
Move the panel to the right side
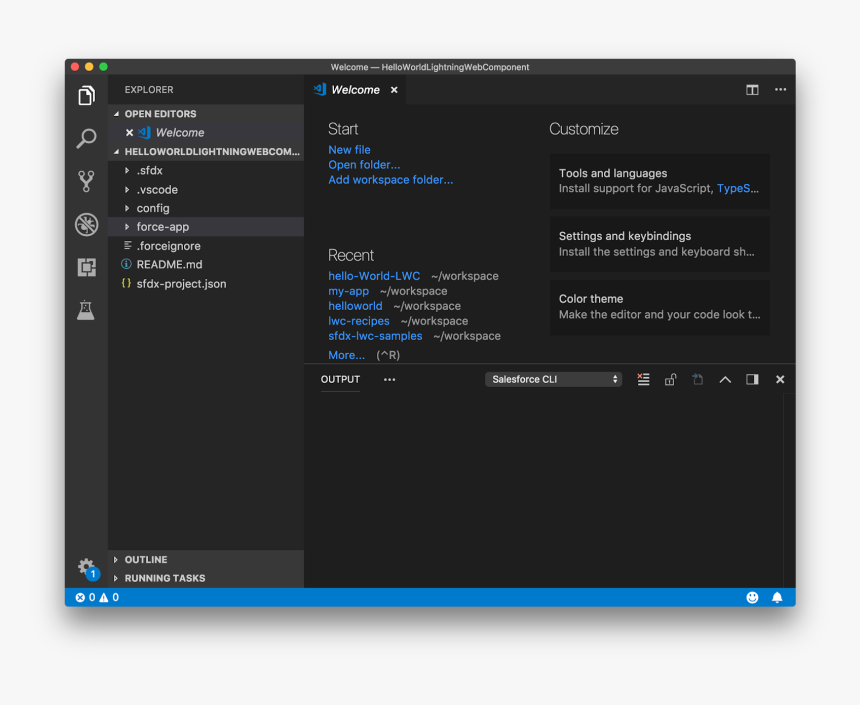(752, 380)
